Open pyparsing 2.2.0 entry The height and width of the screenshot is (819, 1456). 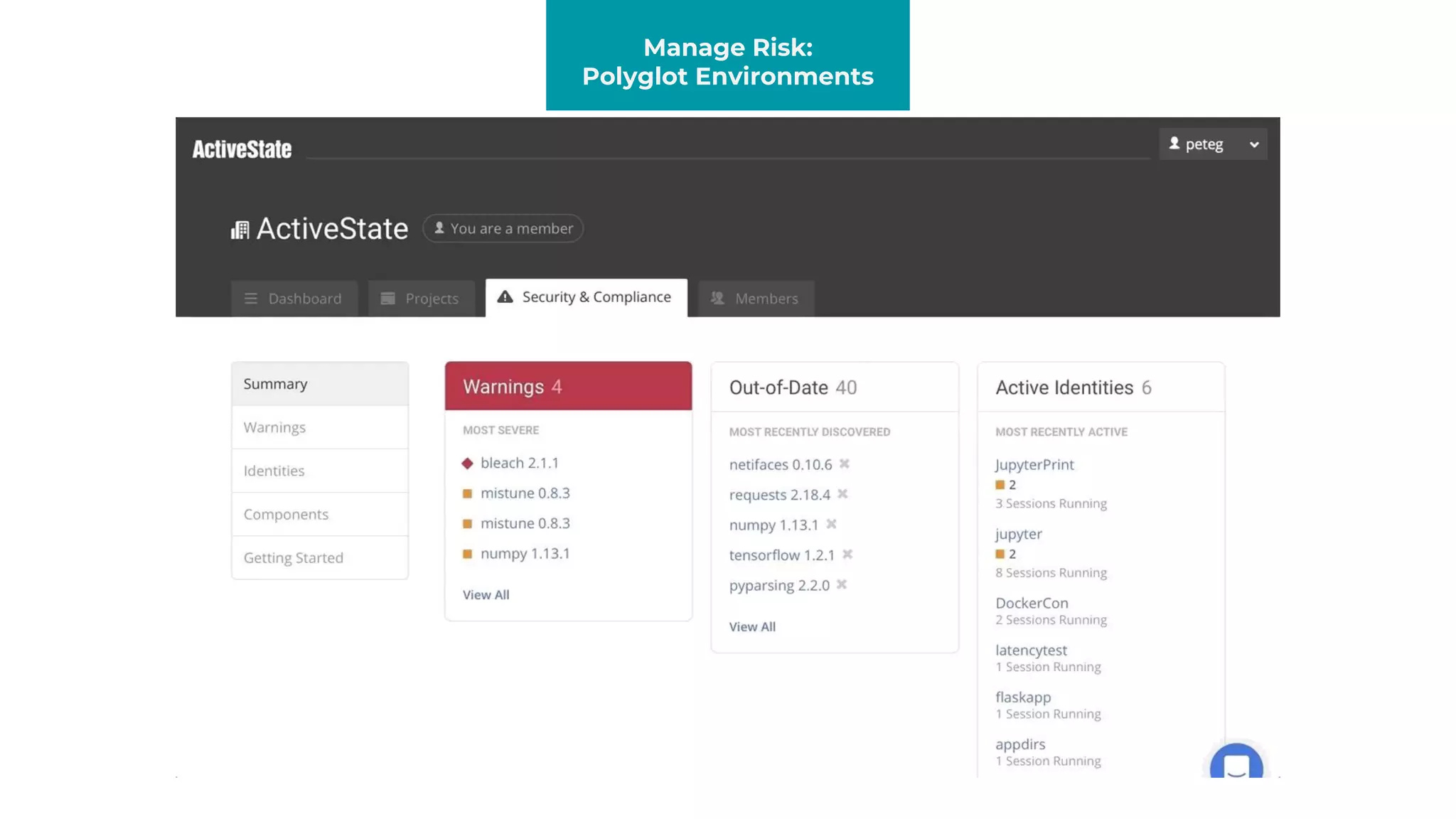click(x=779, y=585)
